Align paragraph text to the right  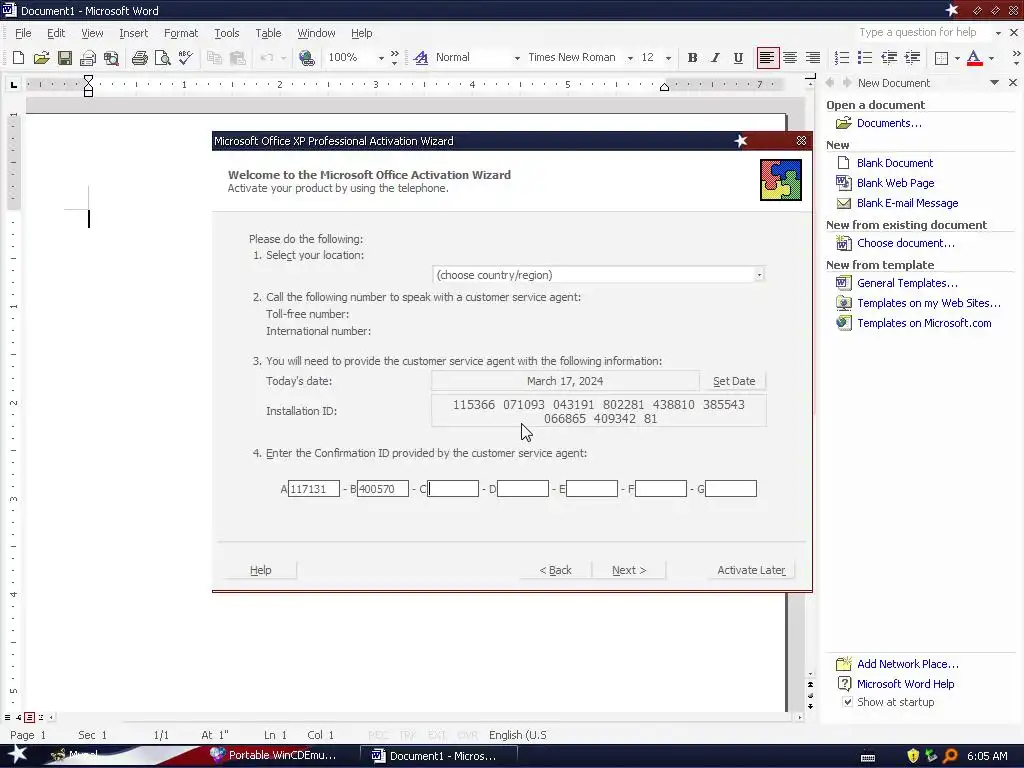pyautogui.click(x=812, y=58)
